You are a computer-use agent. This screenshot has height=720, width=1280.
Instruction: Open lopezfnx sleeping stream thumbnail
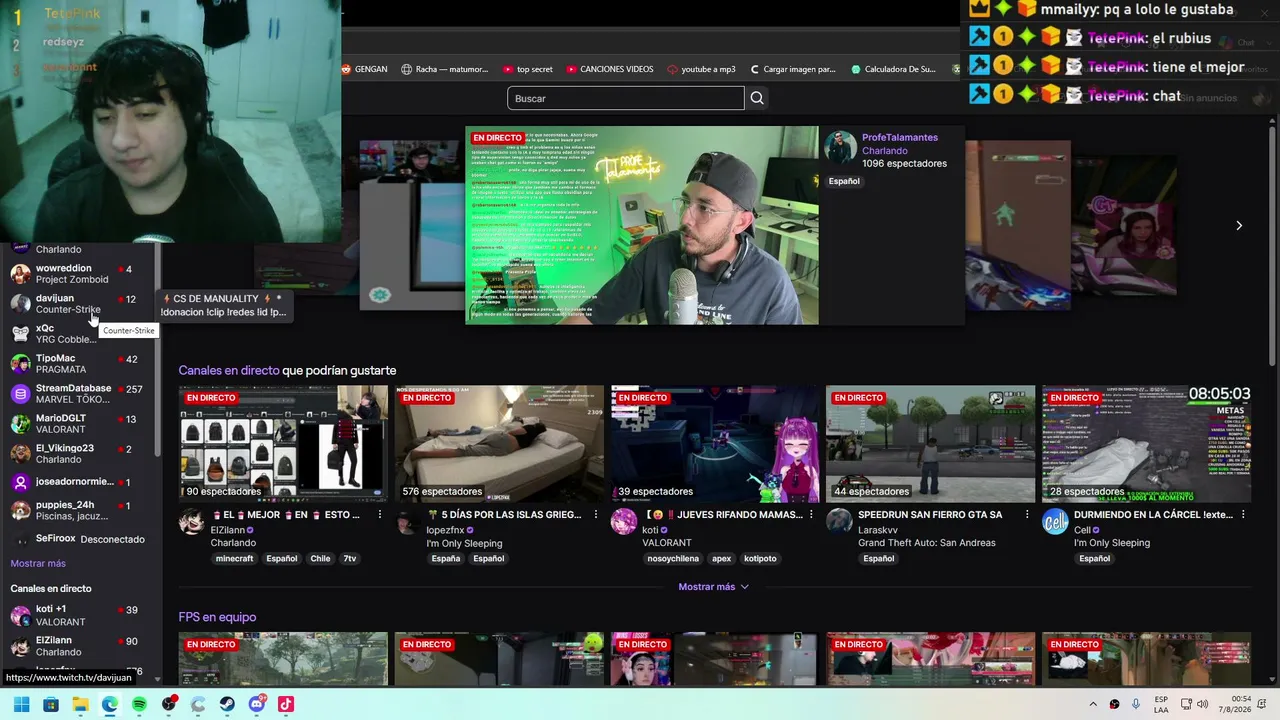(x=499, y=443)
